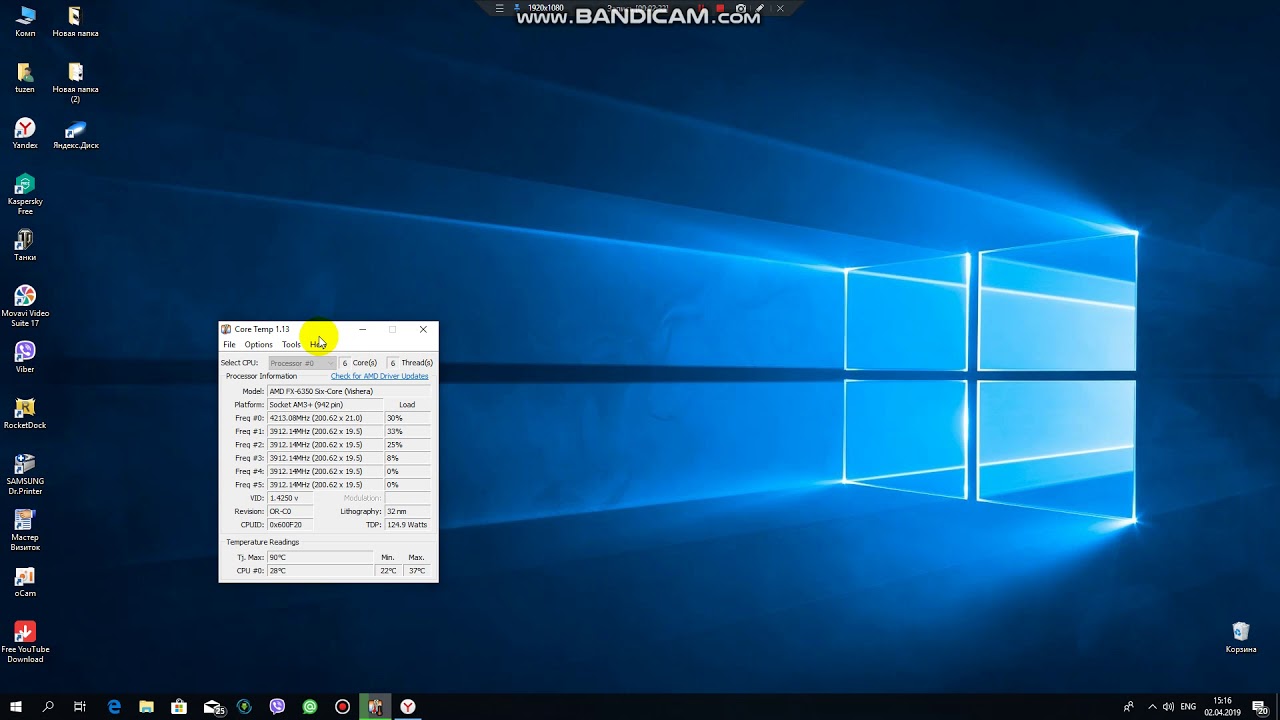Click the Freq #0 value 4213.08MHz

pos(325,418)
